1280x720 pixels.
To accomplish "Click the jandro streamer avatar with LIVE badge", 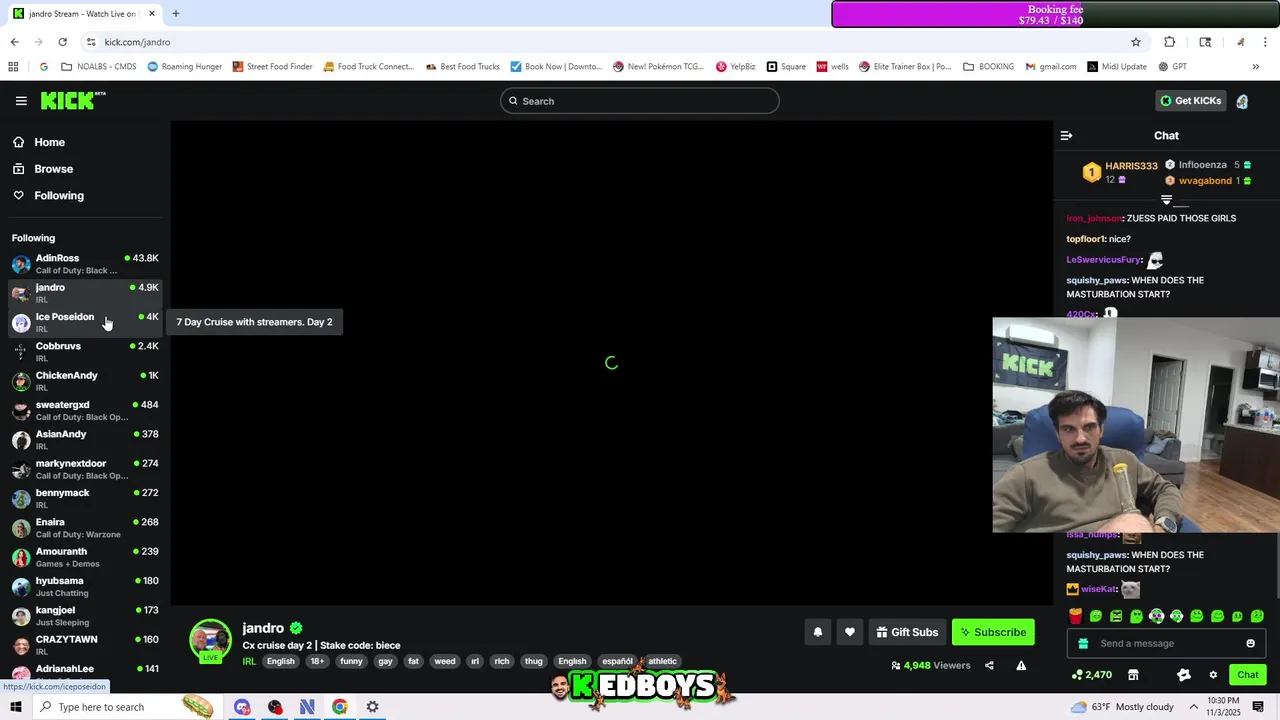I will pyautogui.click(x=210, y=641).
